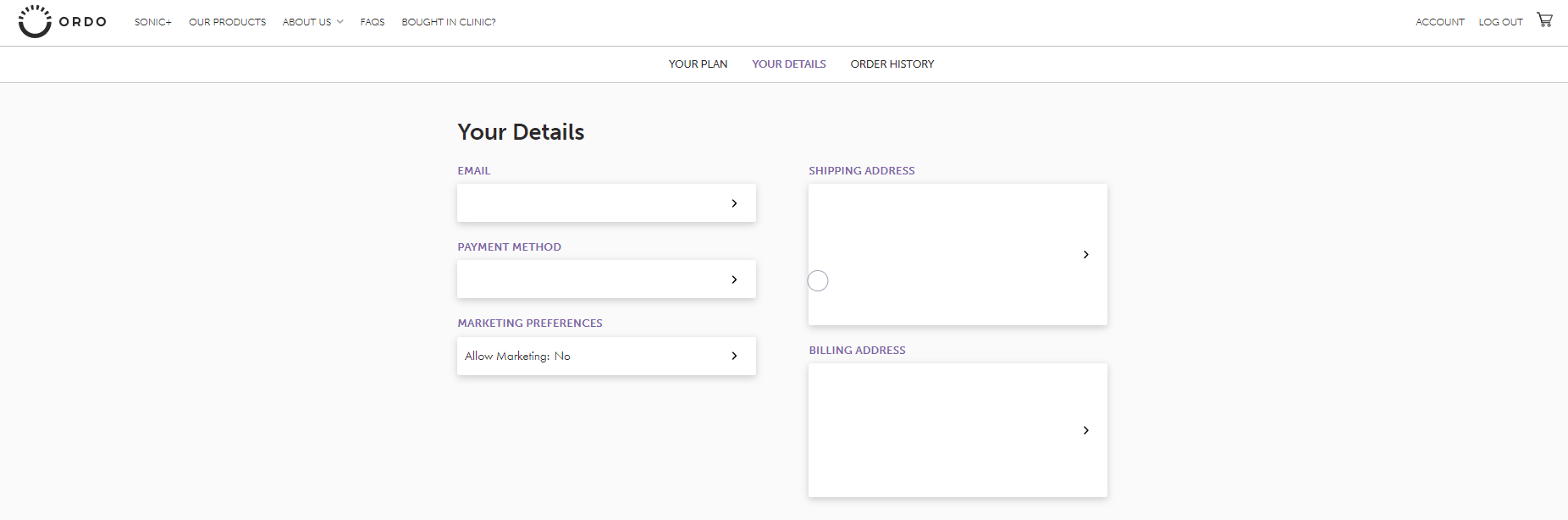Screen dimensions: 1568x520
Task: Visit the FAQs page
Action: tap(373, 22)
